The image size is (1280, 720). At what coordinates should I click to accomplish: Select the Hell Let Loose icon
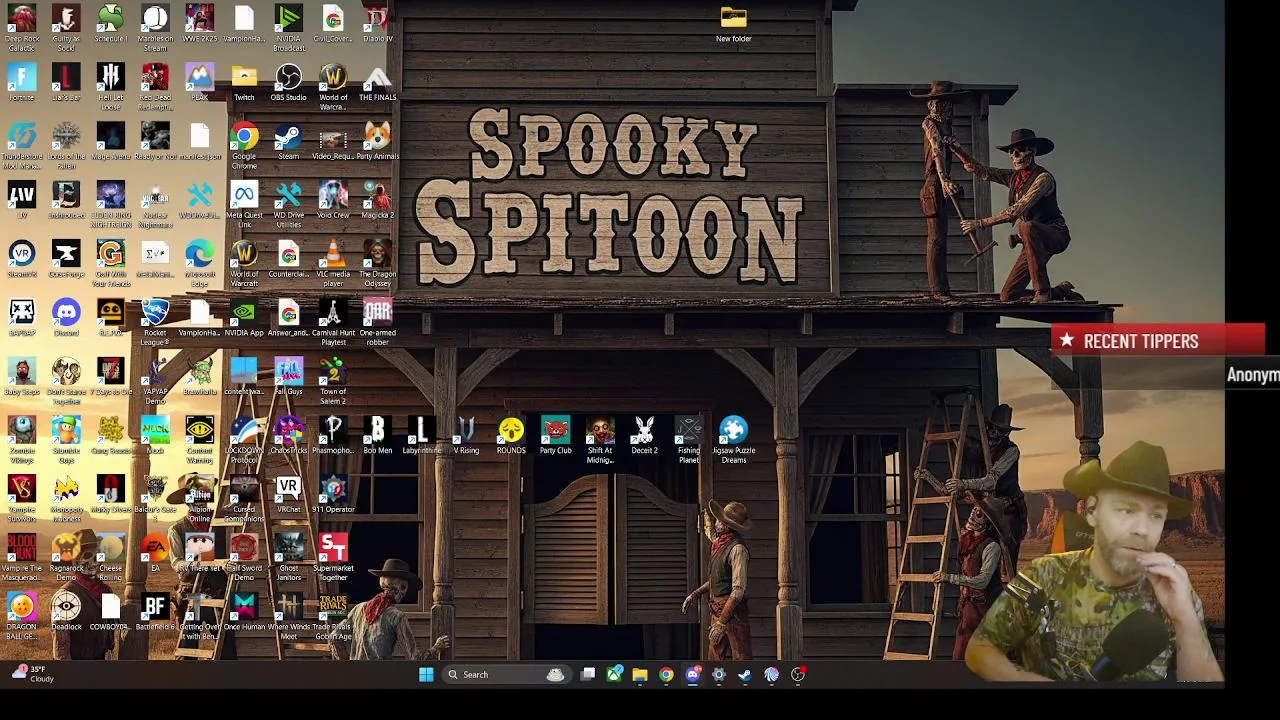[110, 86]
